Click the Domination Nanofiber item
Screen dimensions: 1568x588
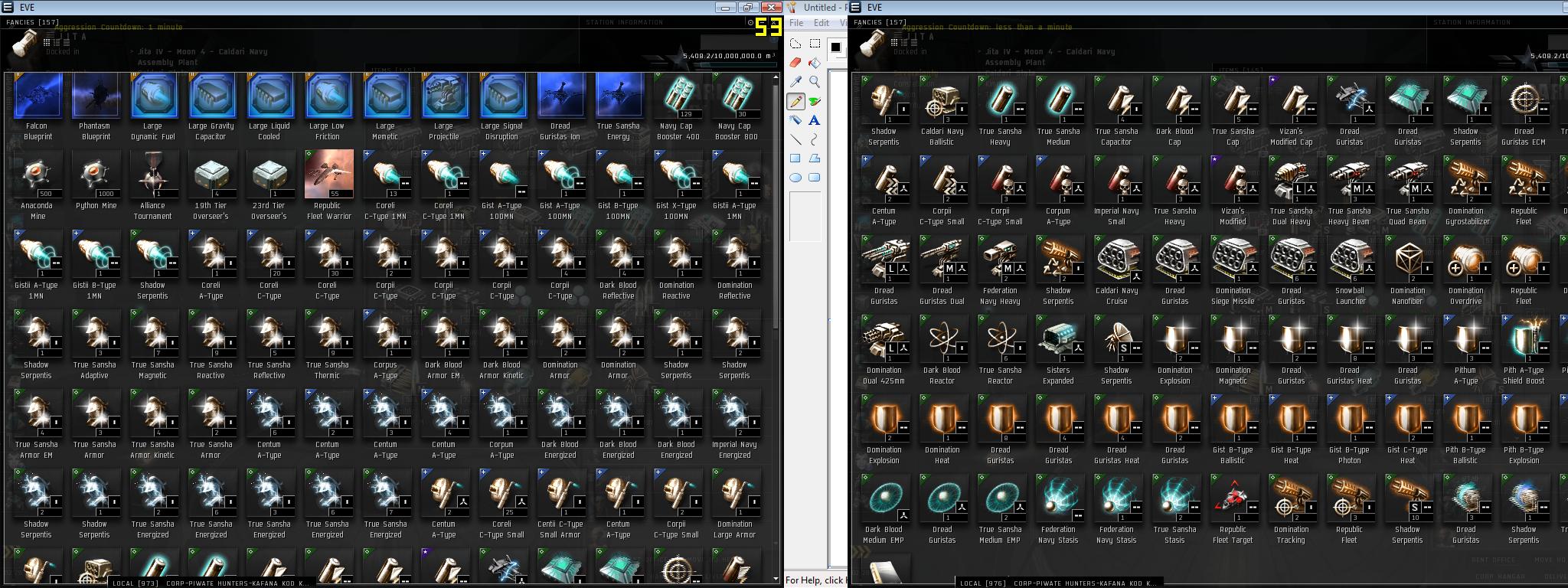point(1408,271)
